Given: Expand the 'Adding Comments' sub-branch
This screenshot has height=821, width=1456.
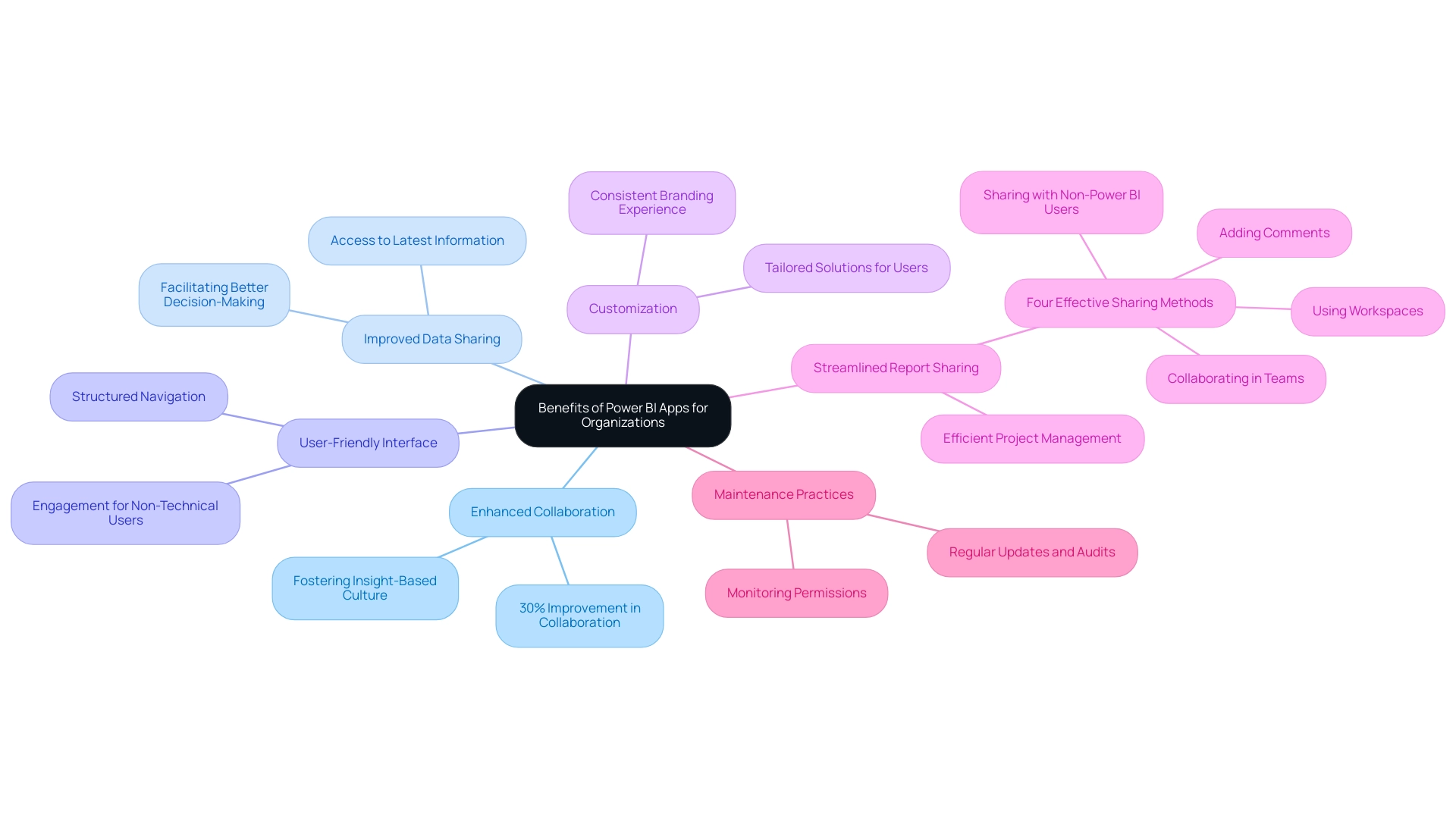Looking at the screenshot, I should point(1275,232).
